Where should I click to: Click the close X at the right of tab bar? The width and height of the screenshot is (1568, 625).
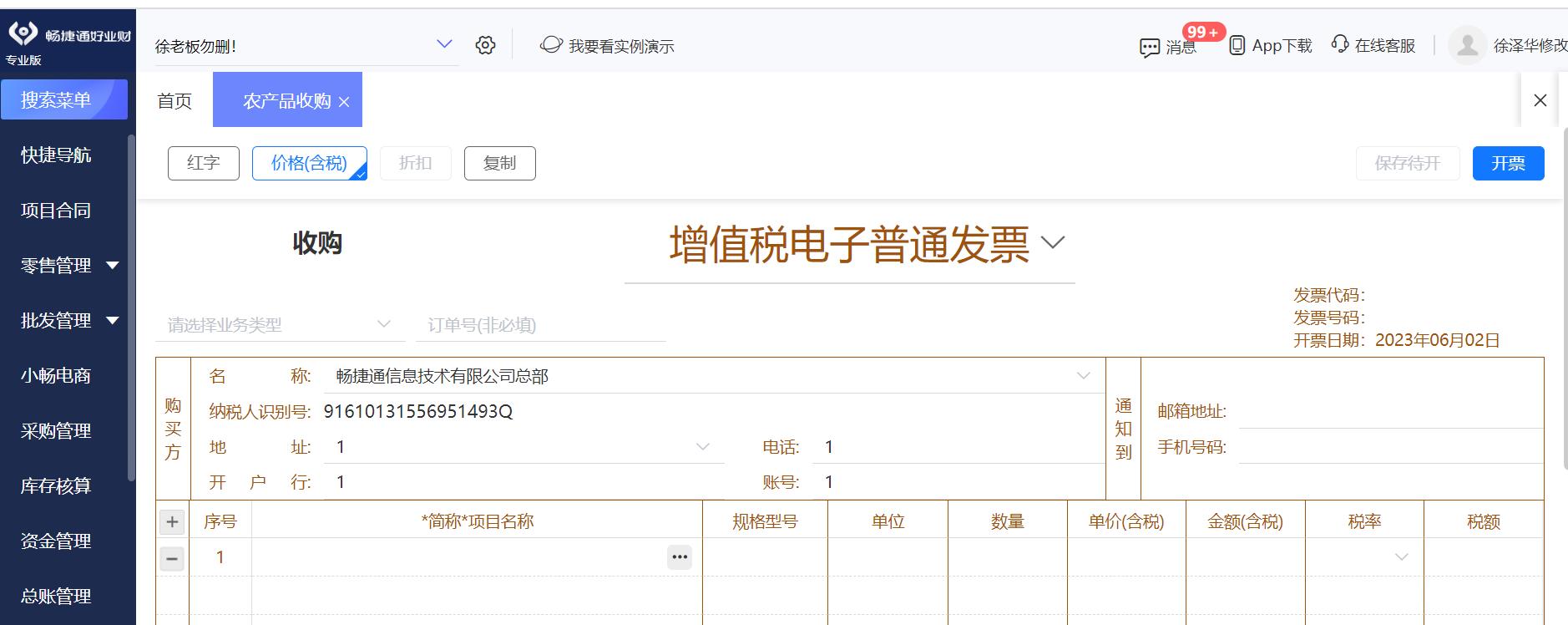(x=1540, y=100)
